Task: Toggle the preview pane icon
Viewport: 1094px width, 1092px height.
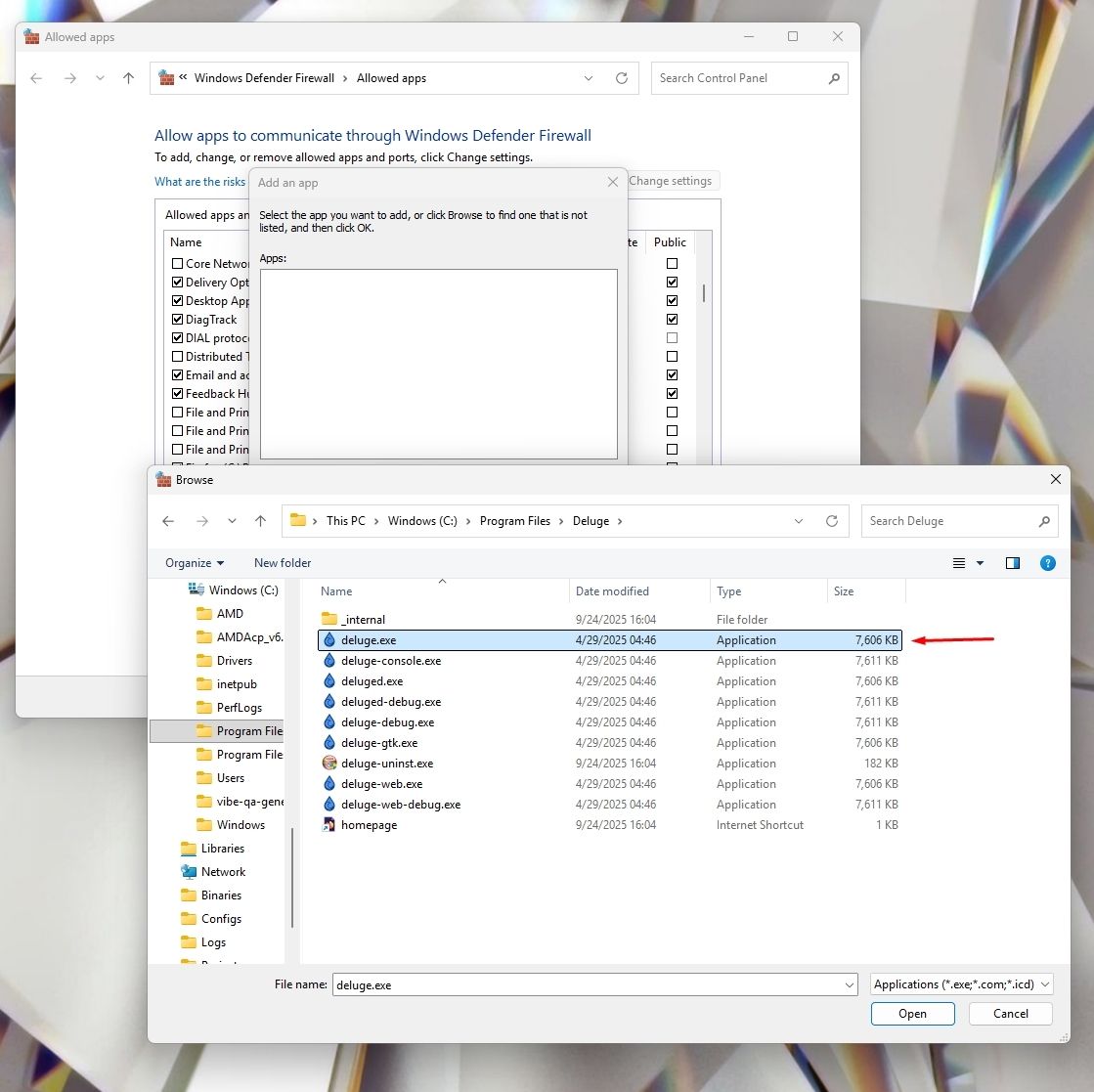Action: click(x=1013, y=563)
